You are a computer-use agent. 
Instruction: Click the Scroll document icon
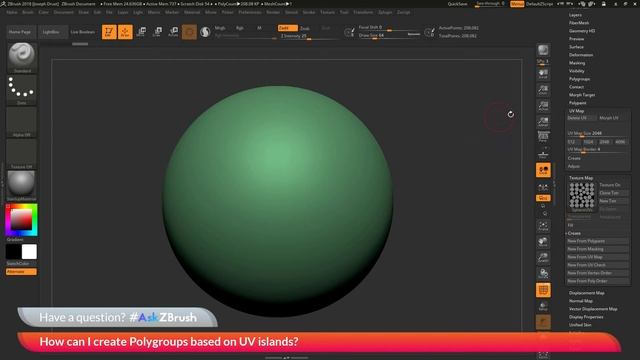point(543,74)
